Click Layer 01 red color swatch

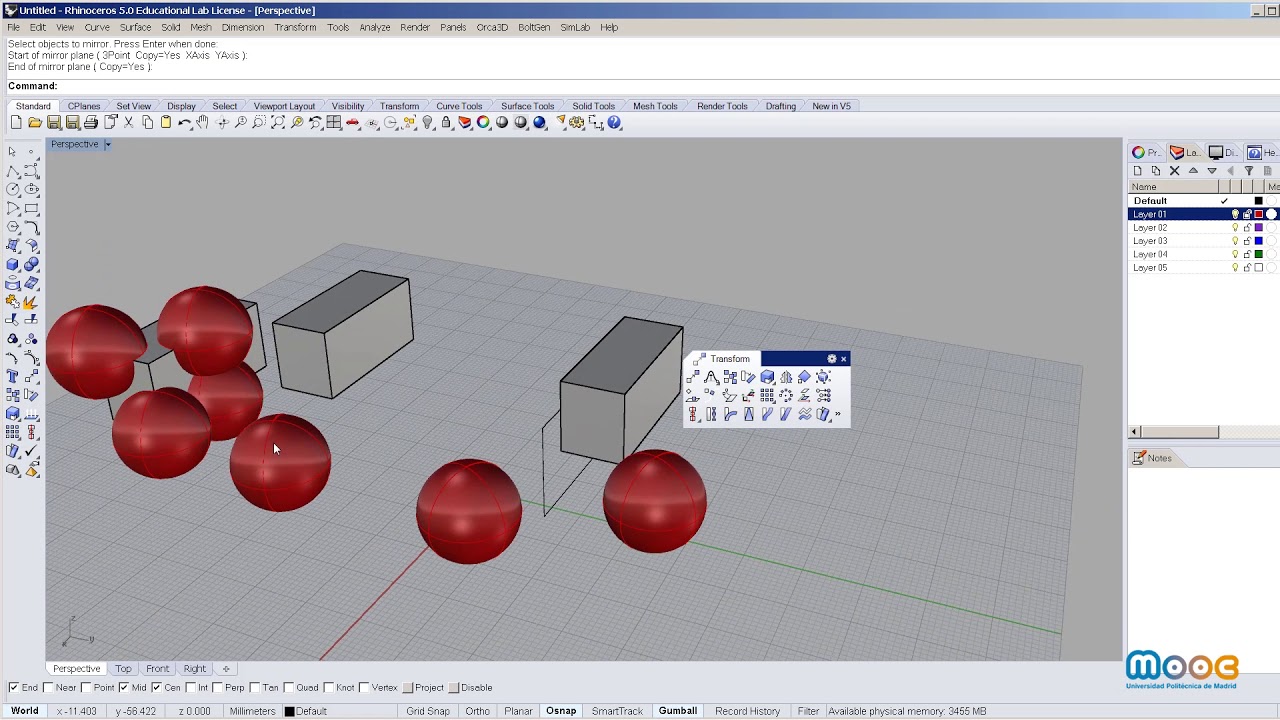[1259, 215]
